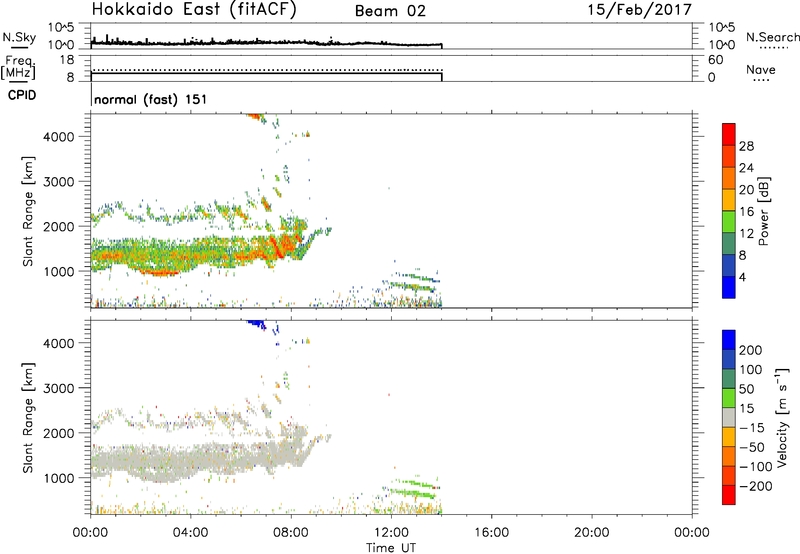
Task: Click the red bottom of the velocity colorbar
Action: pyautogui.click(x=729, y=495)
